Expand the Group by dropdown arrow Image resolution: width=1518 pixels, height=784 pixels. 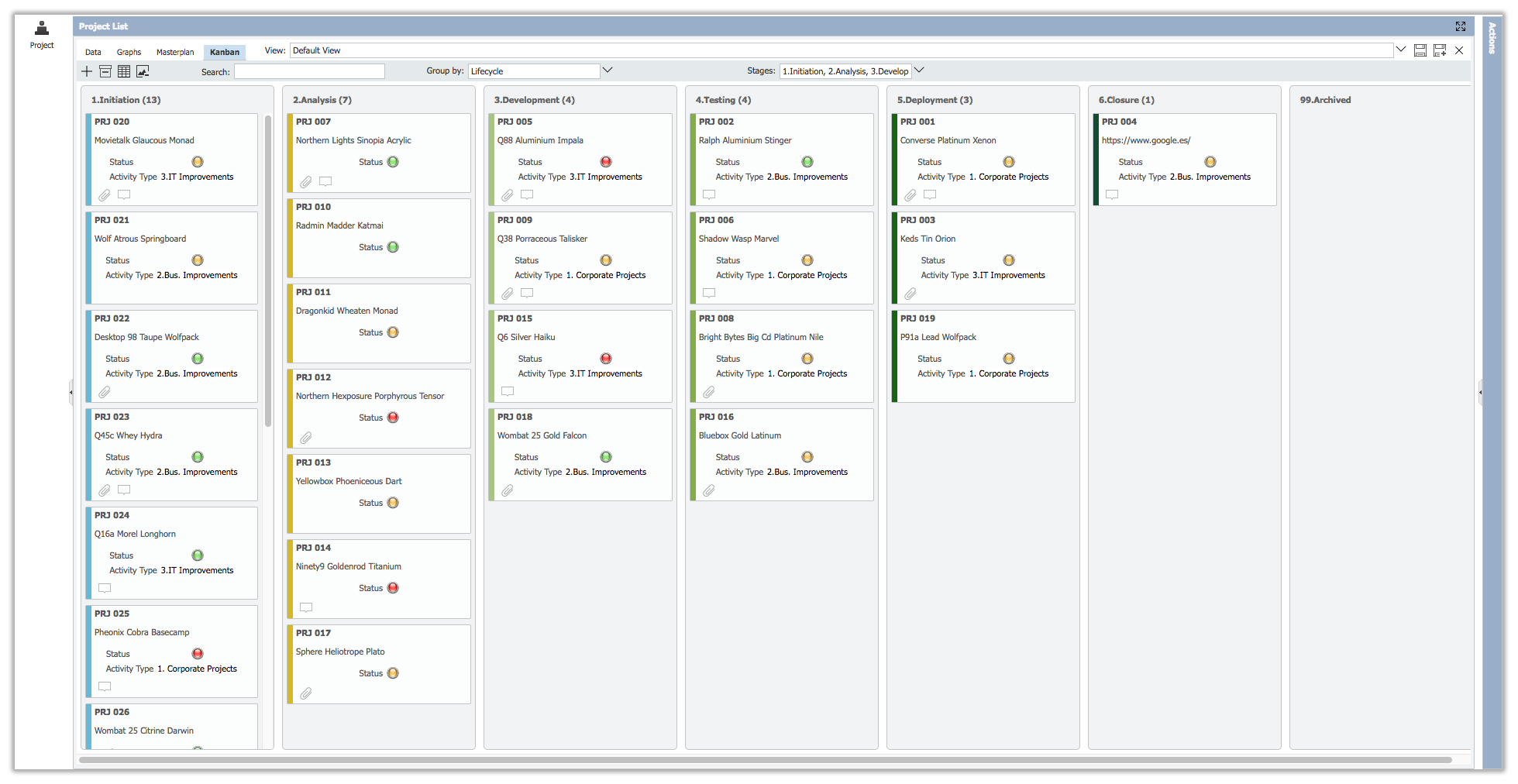[x=608, y=70]
